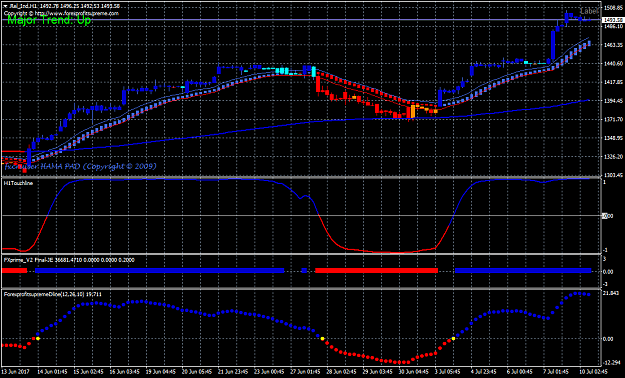Click the small blue square in FXprime panel
Viewport: 625px width, 378px height.
[x=304, y=270]
